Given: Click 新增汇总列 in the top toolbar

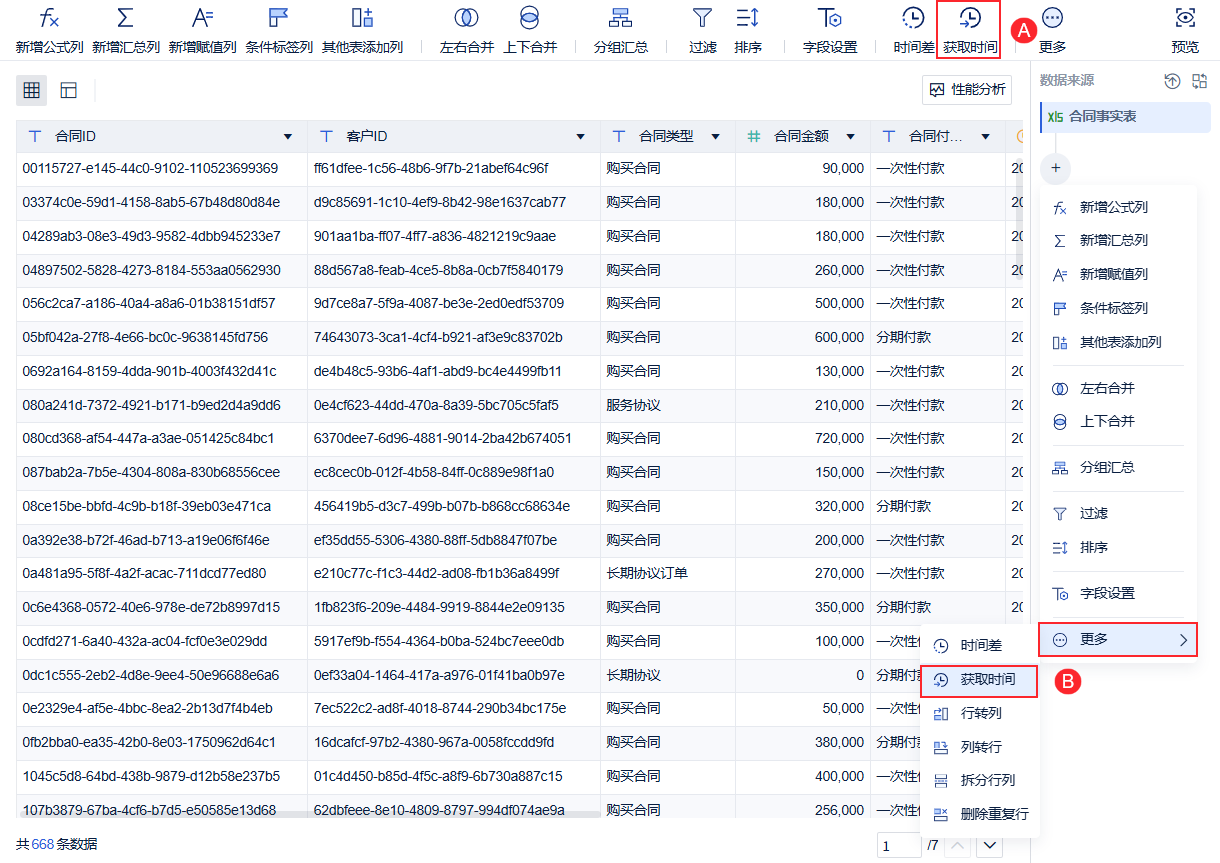Looking at the screenshot, I should coord(126,30).
